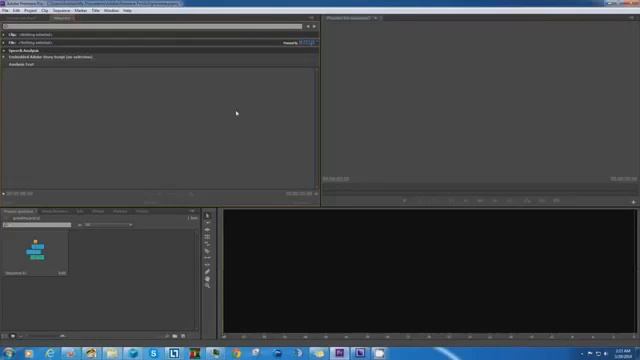This screenshot has height=360, width=640.
Task: Open the In: All dropdown in Project panel
Action: 108,225
